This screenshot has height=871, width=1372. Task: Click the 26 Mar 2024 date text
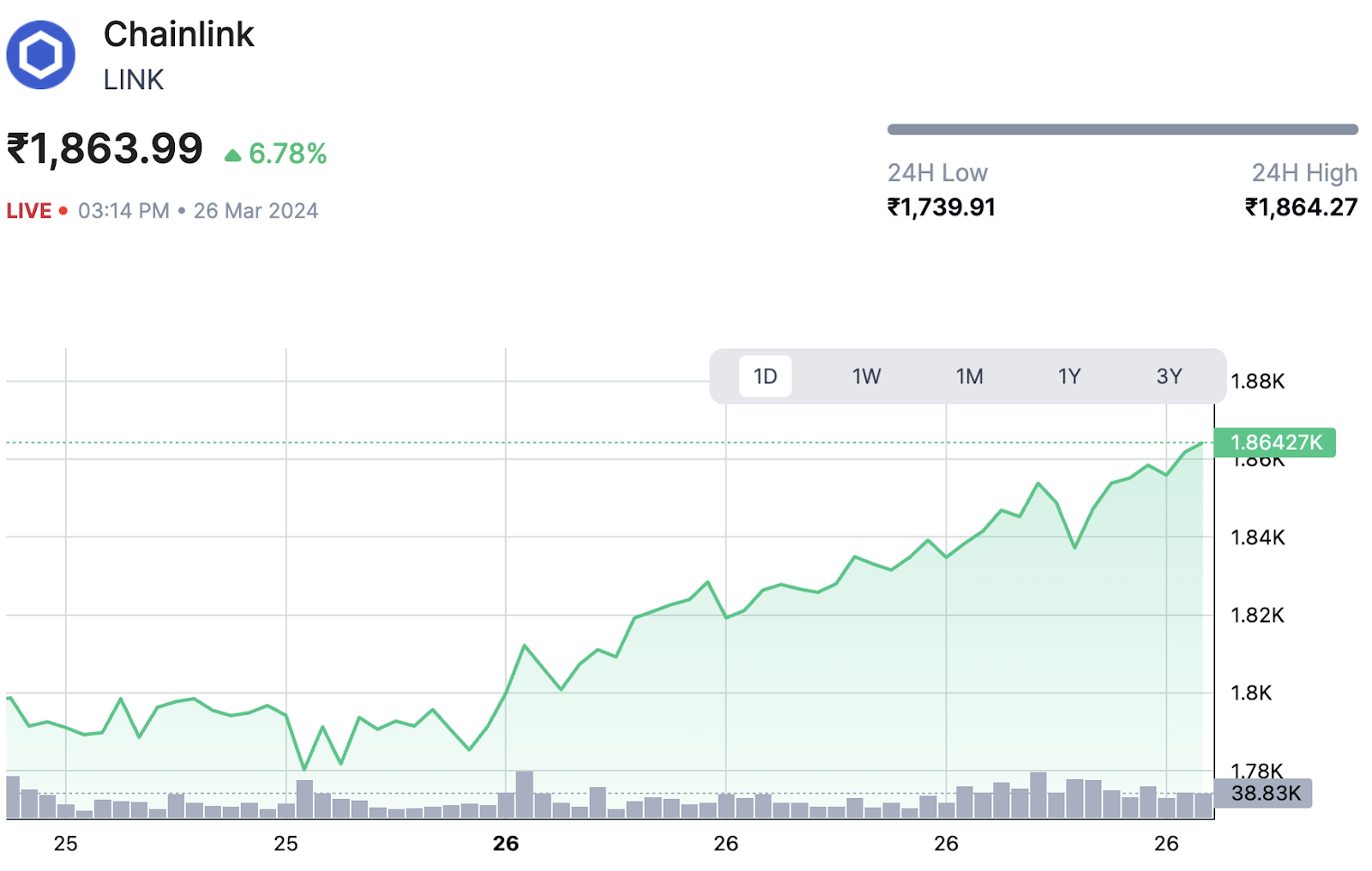pos(256,211)
